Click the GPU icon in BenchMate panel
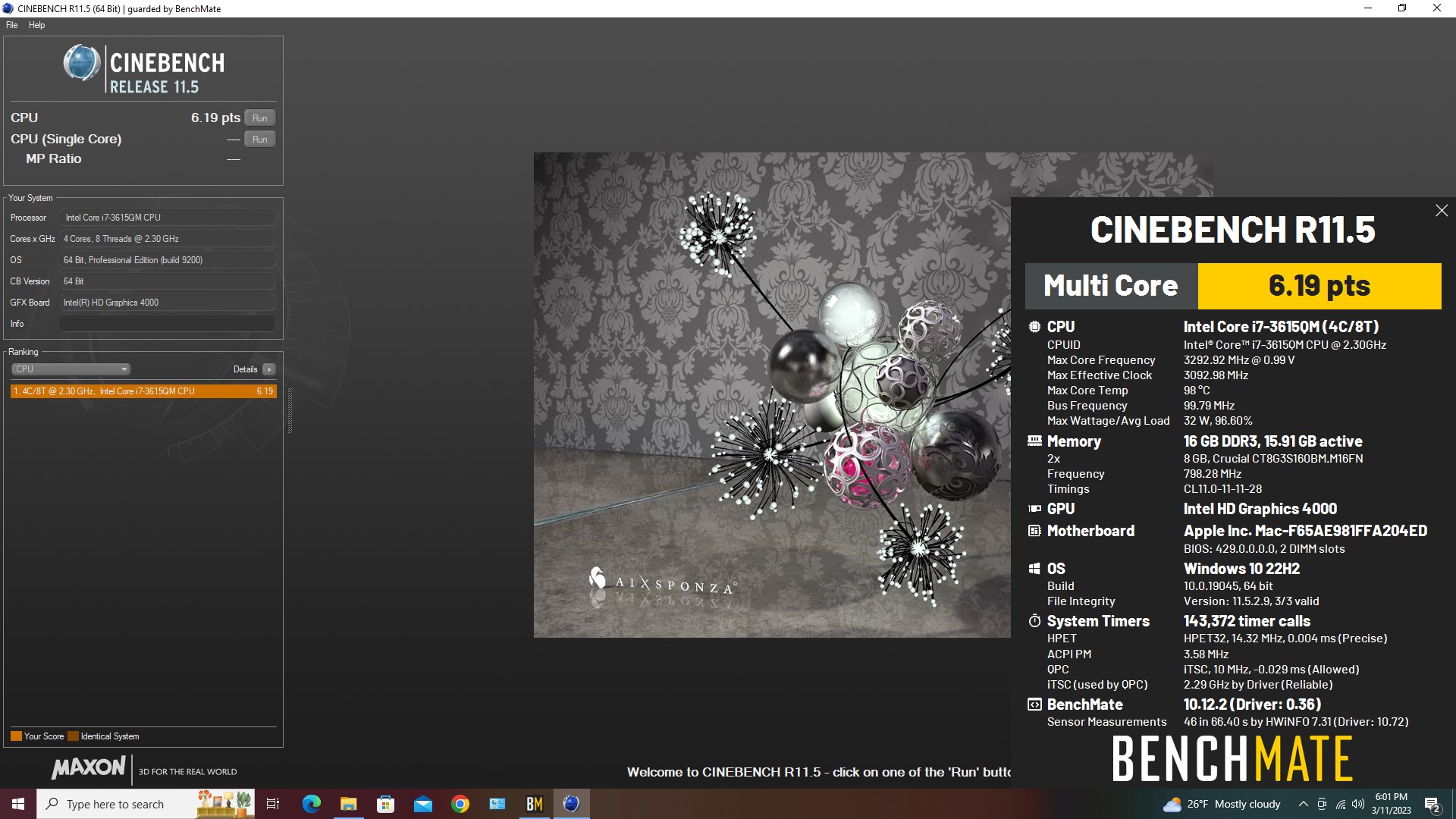The image size is (1456, 819). [1034, 509]
